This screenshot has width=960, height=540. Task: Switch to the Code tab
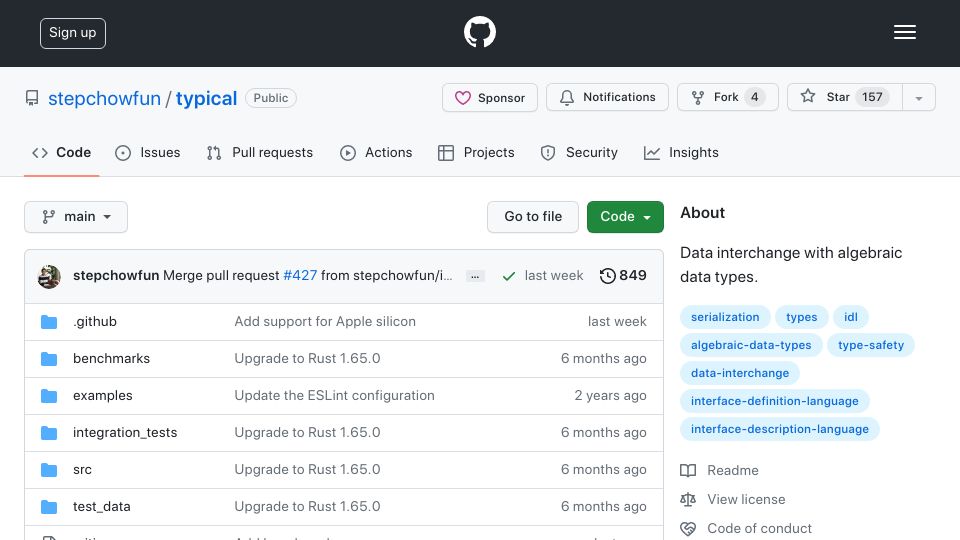(62, 152)
